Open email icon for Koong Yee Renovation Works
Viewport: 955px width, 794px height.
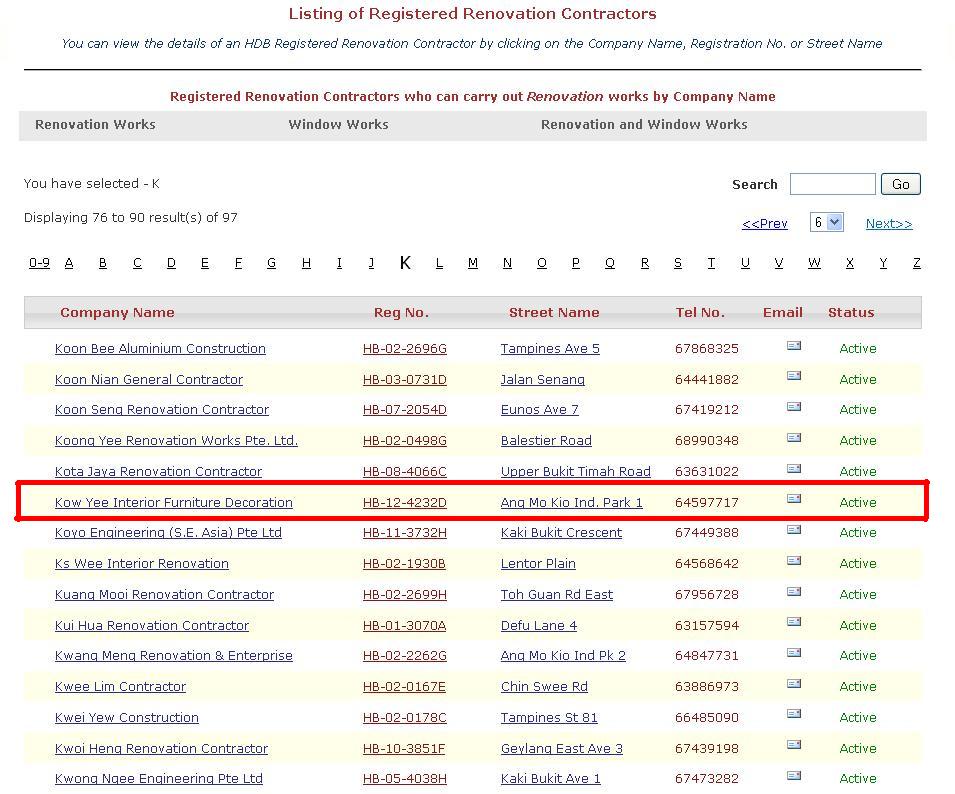[x=794, y=438]
